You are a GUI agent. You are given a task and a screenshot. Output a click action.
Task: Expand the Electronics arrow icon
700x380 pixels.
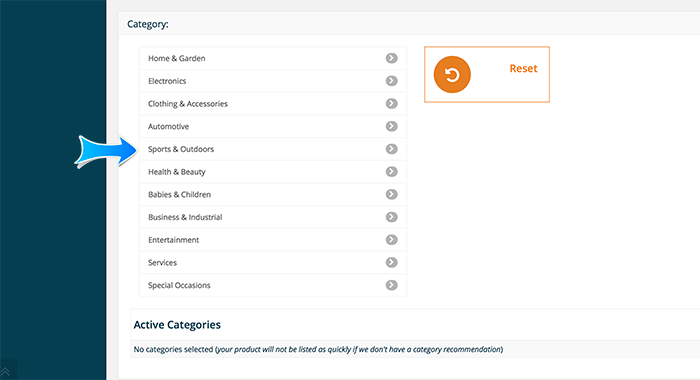coord(392,81)
